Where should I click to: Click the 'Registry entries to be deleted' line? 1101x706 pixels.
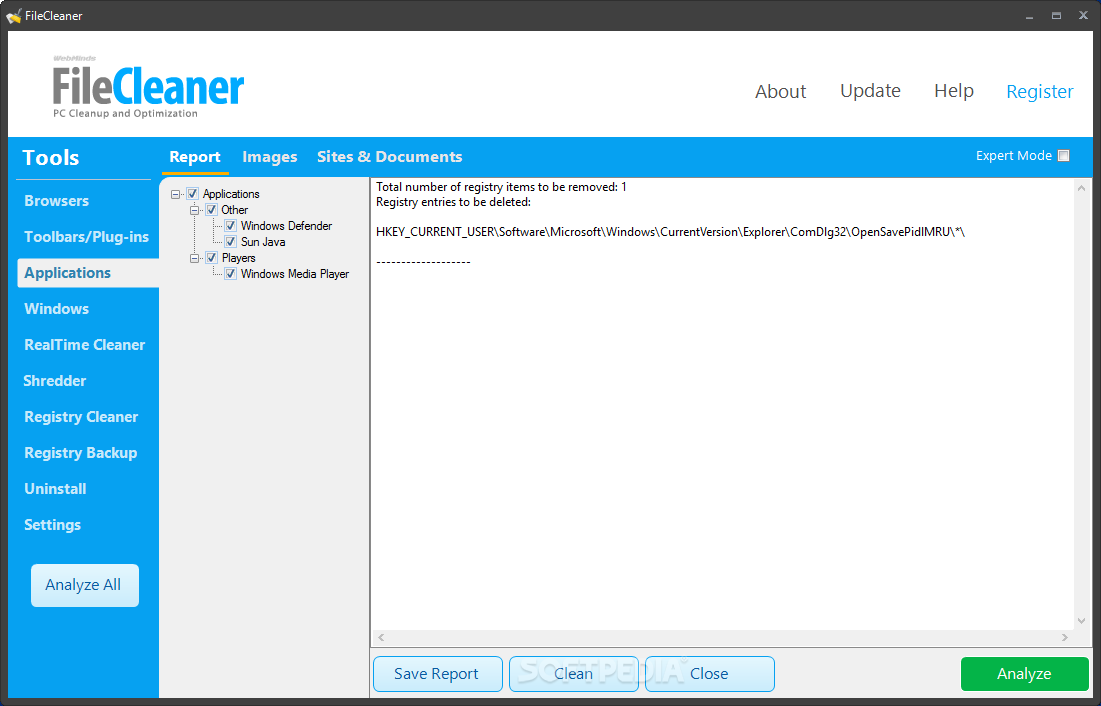coord(454,202)
